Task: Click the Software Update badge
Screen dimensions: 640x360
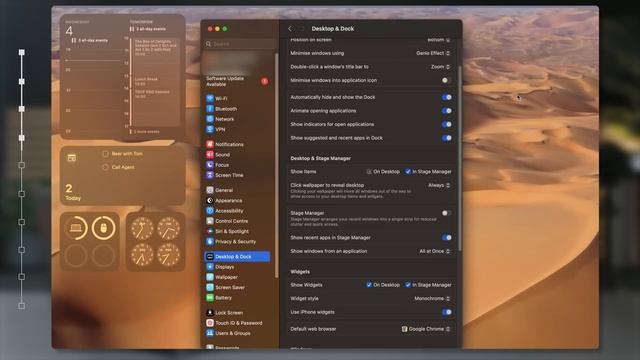Action: pos(264,81)
